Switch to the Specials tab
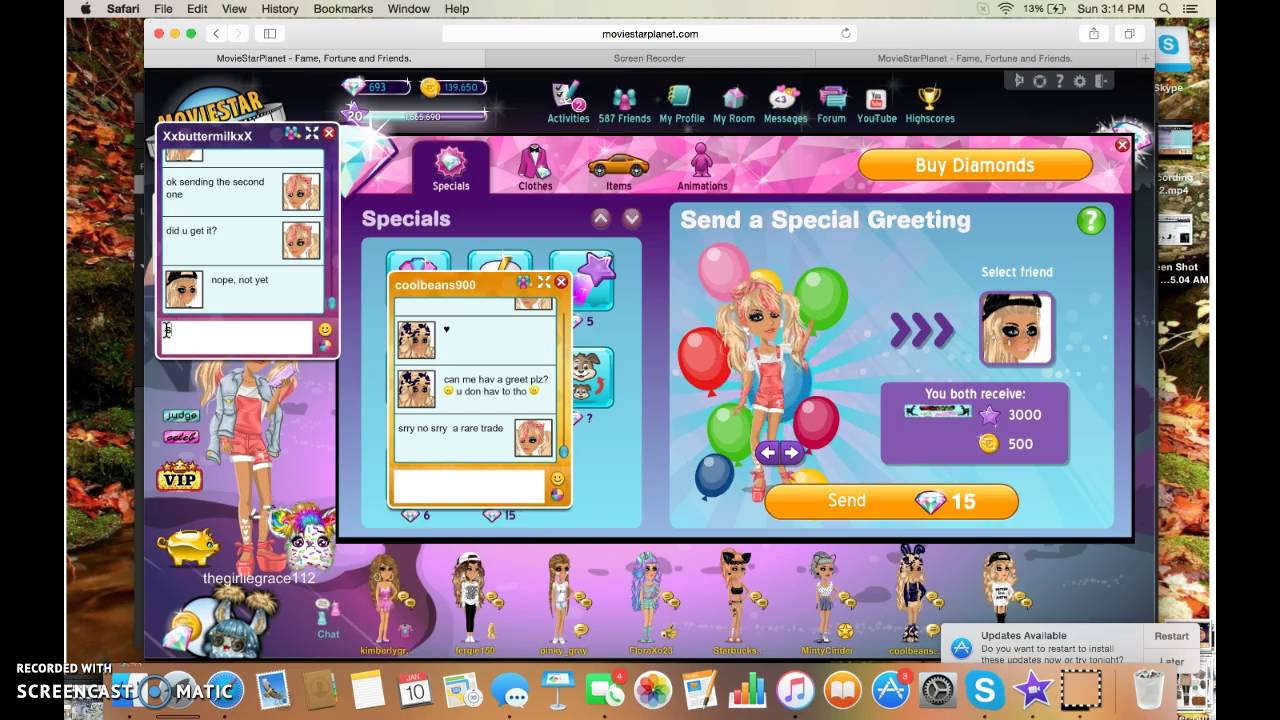 point(451,167)
